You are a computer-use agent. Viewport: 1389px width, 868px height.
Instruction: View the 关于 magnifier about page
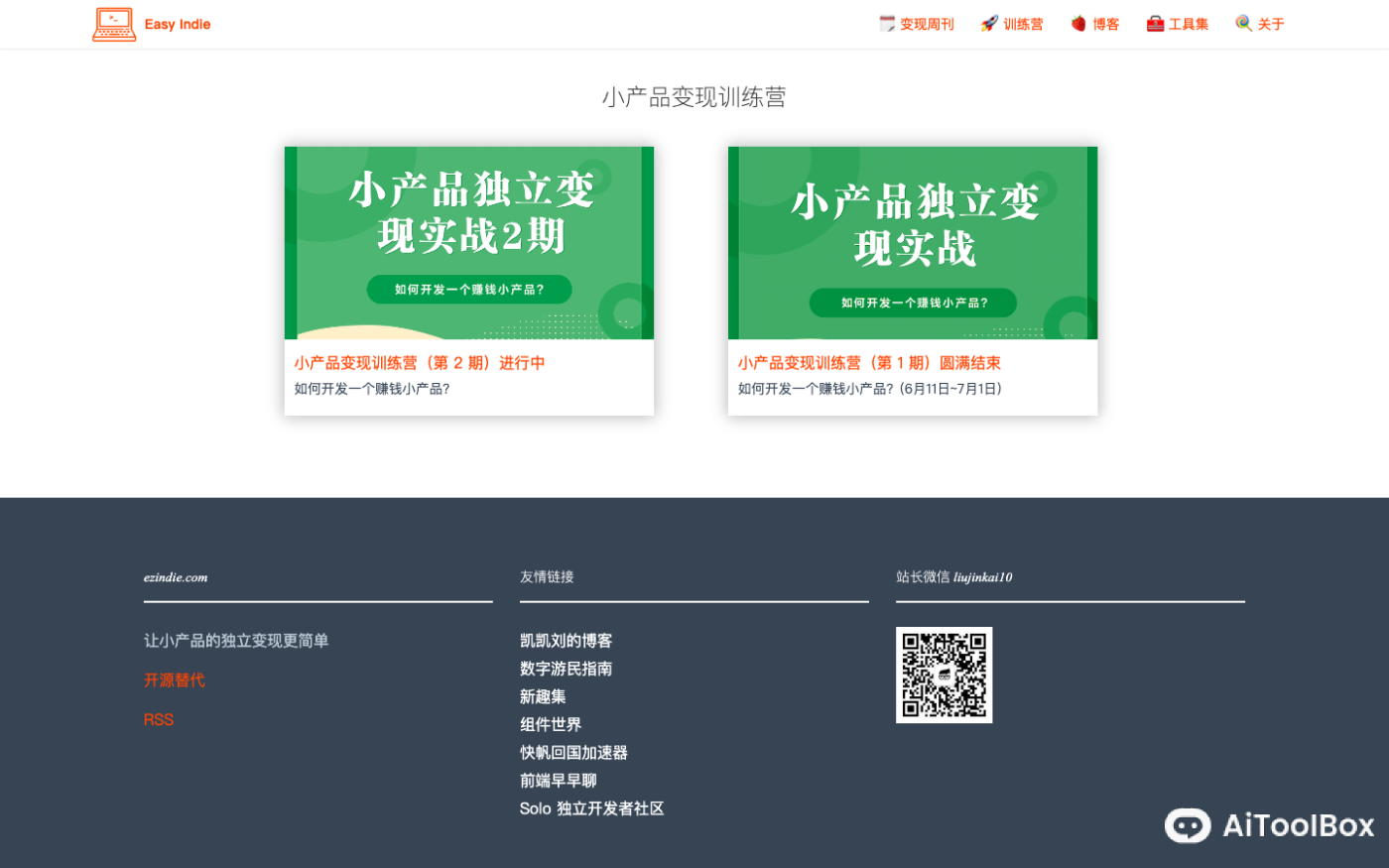pos(1259,23)
